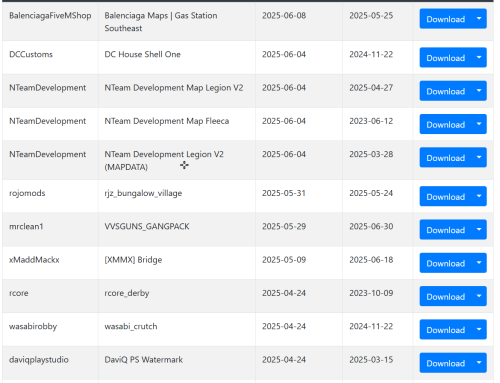Click date 2025-03-15 in daviqplaystudio row
This screenshot has height=383, width=500.
pyautogui.click(x=371, y=360)
